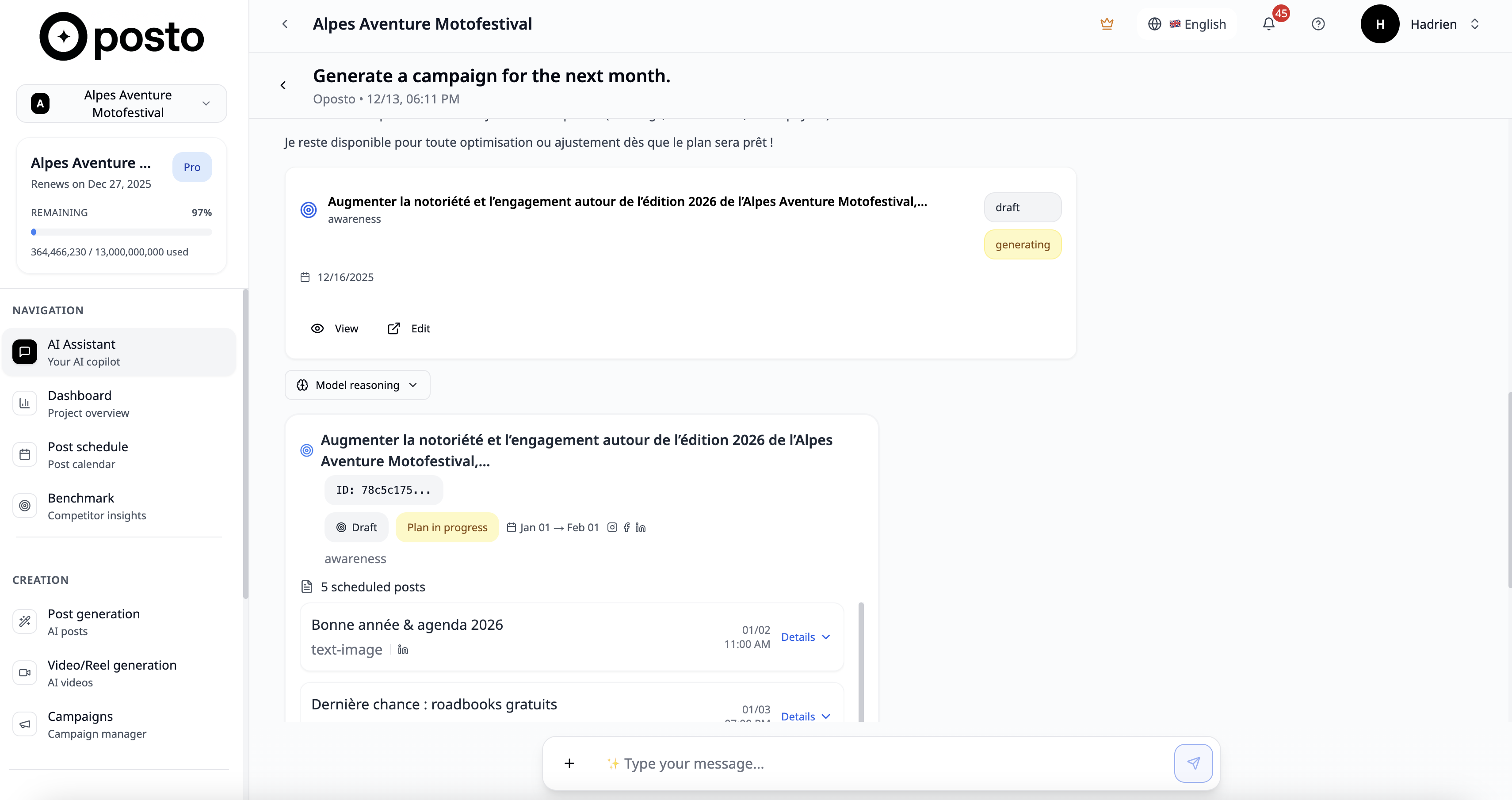Focus the Type your message input field
The image size is (1512, 800).
coord(822,763)
